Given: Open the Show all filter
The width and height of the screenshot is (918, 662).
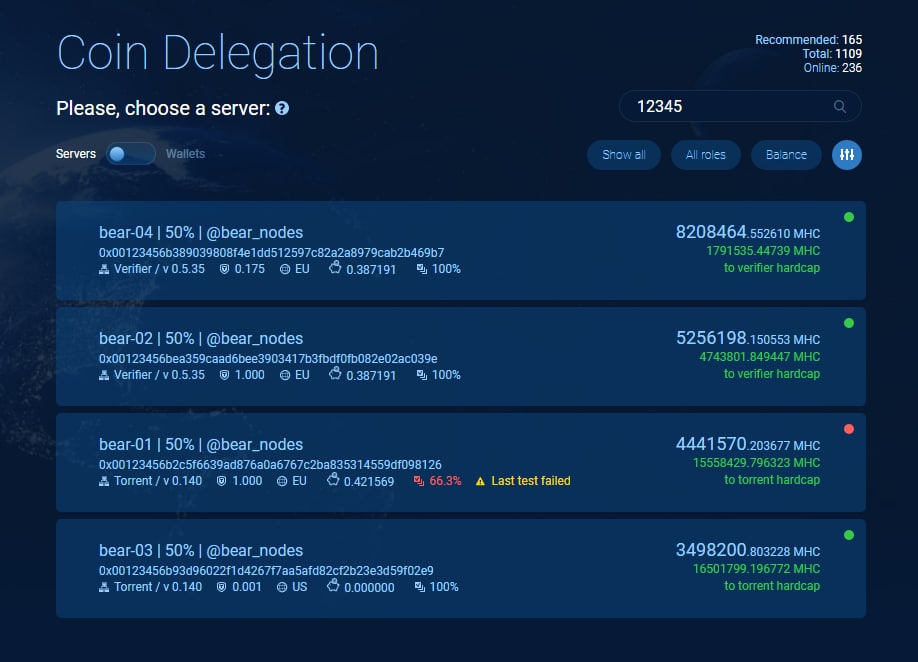Looking at the screenshot, I should click(x=624, y=155).
